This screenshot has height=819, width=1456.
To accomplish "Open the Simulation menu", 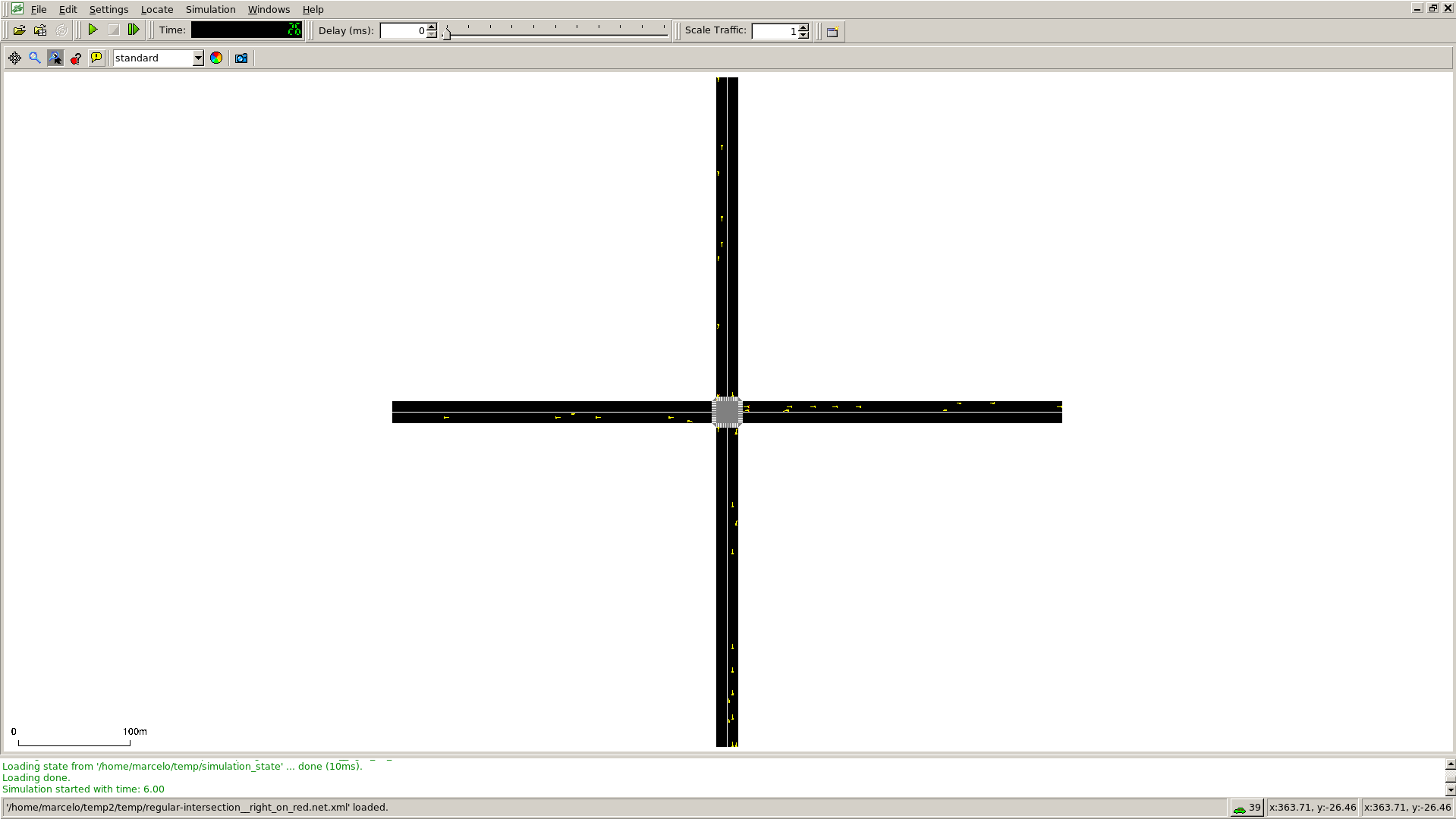I will (x=210, y=9).
